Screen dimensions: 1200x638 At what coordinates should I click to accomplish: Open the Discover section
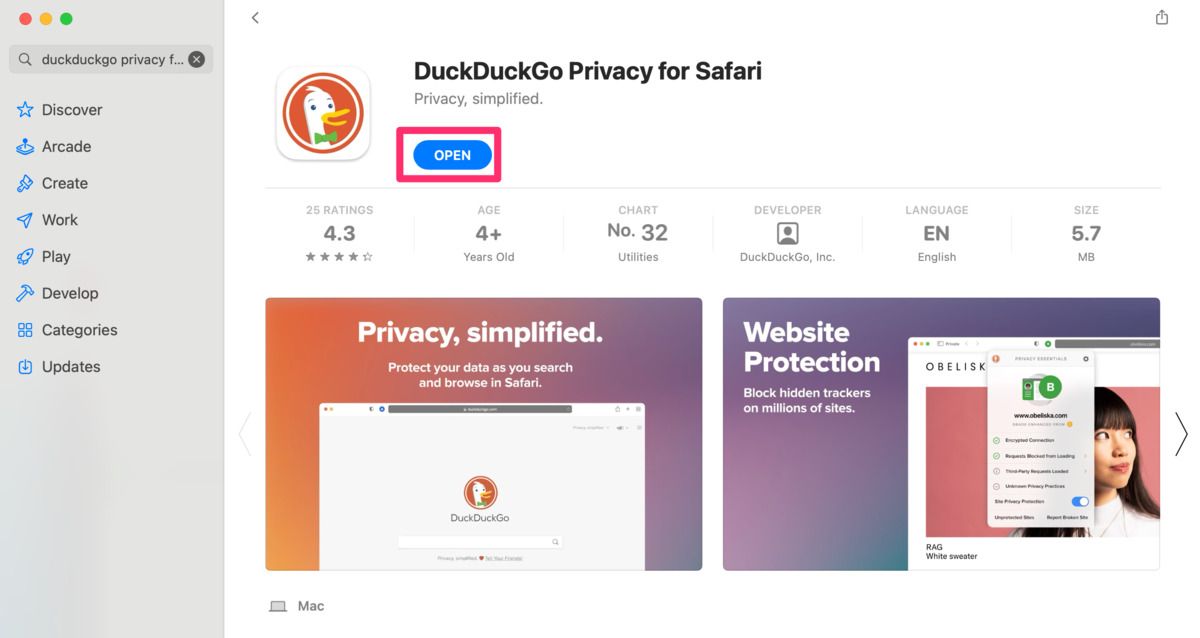[71, 110]
